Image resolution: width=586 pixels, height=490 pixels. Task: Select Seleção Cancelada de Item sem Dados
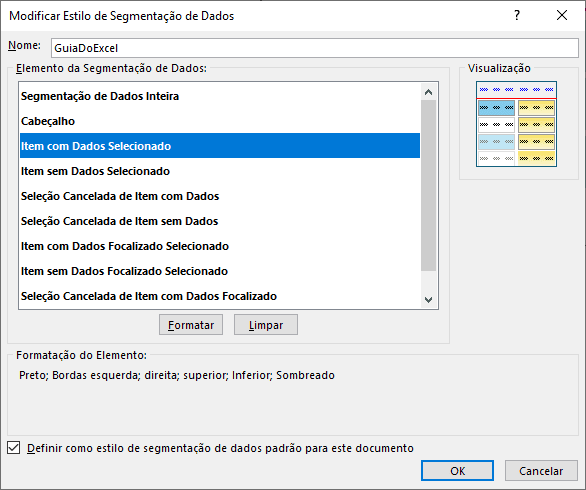(x=220, y=221)
